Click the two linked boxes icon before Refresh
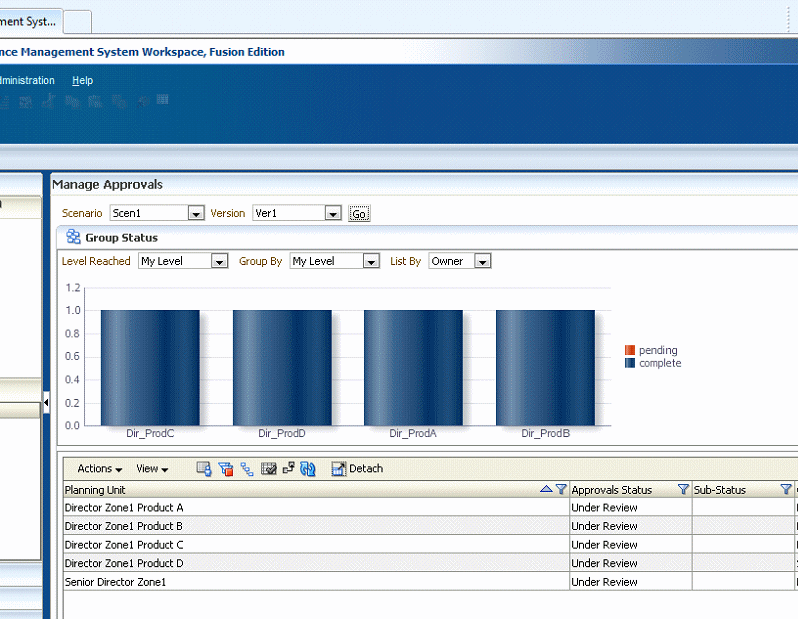Image resolution: width=798 pixels, height=619 pixels. 288,468
